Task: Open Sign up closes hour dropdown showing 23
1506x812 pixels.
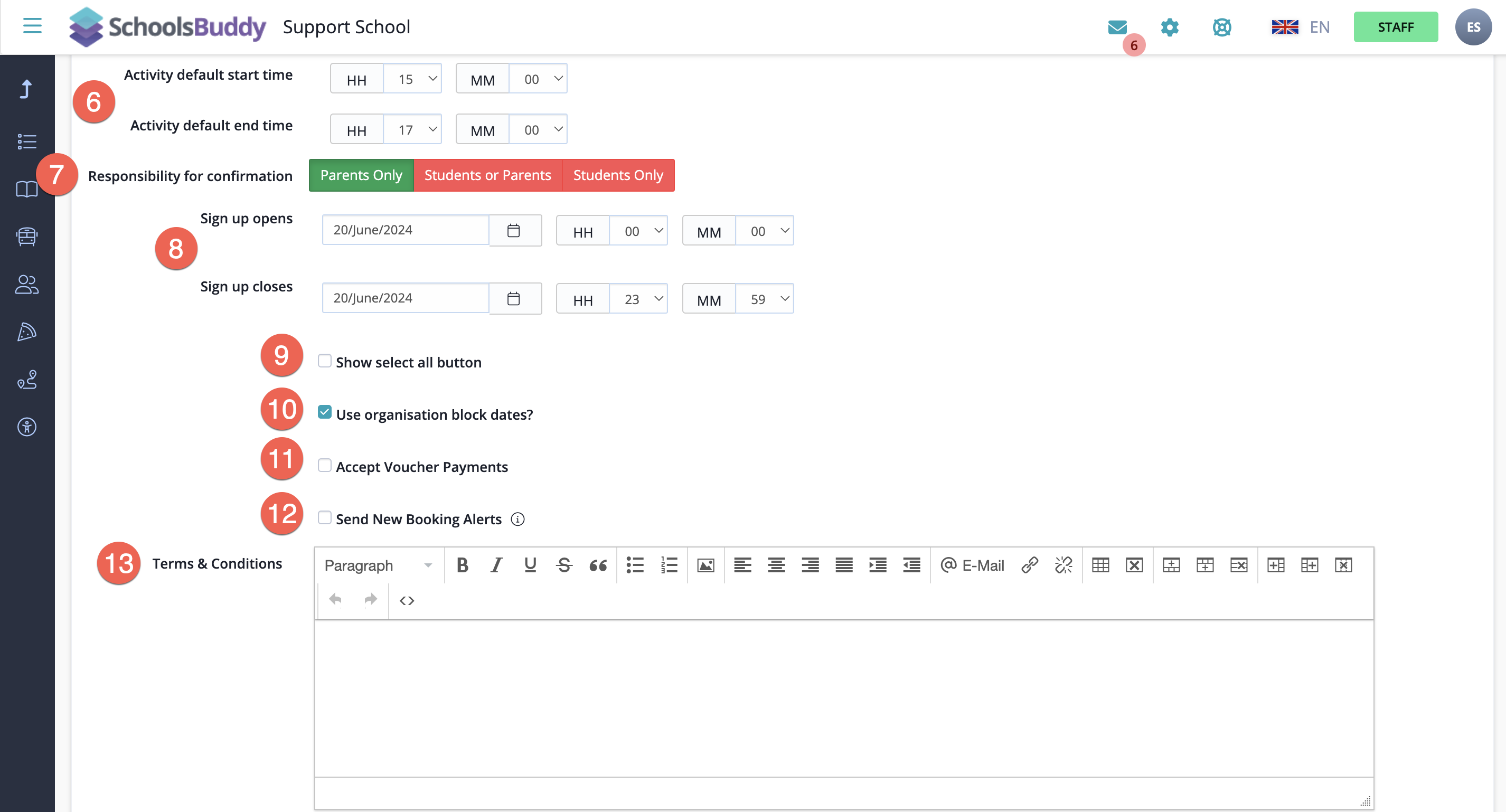Action: tap(638, 299)
